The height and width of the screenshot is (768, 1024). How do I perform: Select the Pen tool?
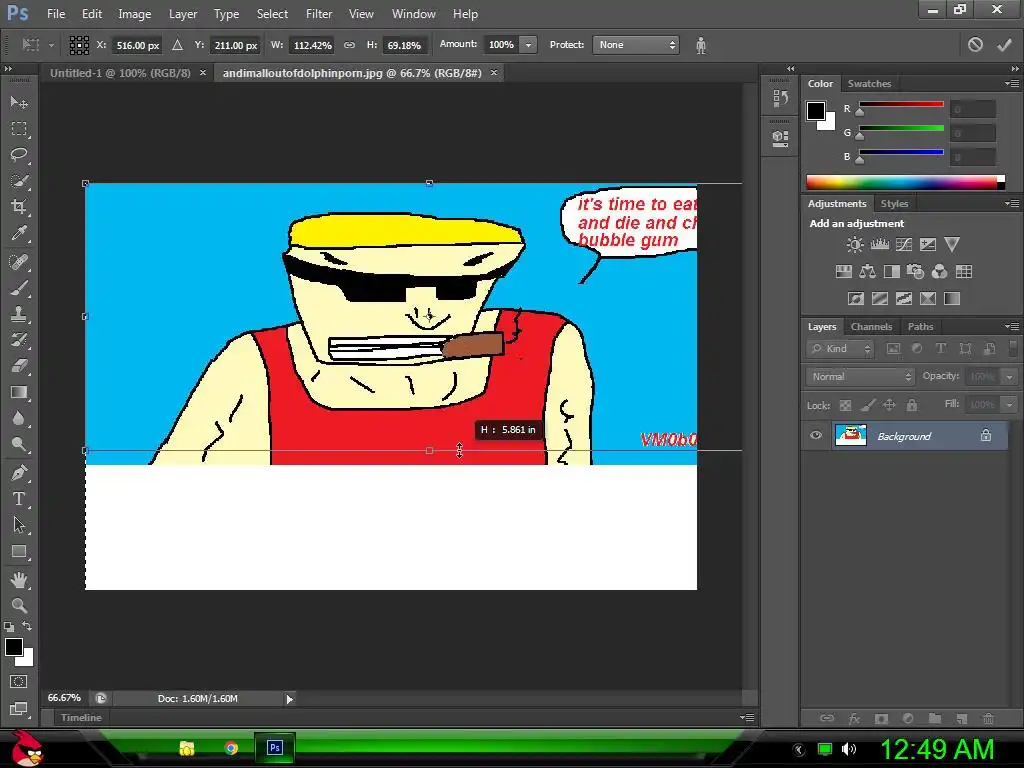coord(19,472)
